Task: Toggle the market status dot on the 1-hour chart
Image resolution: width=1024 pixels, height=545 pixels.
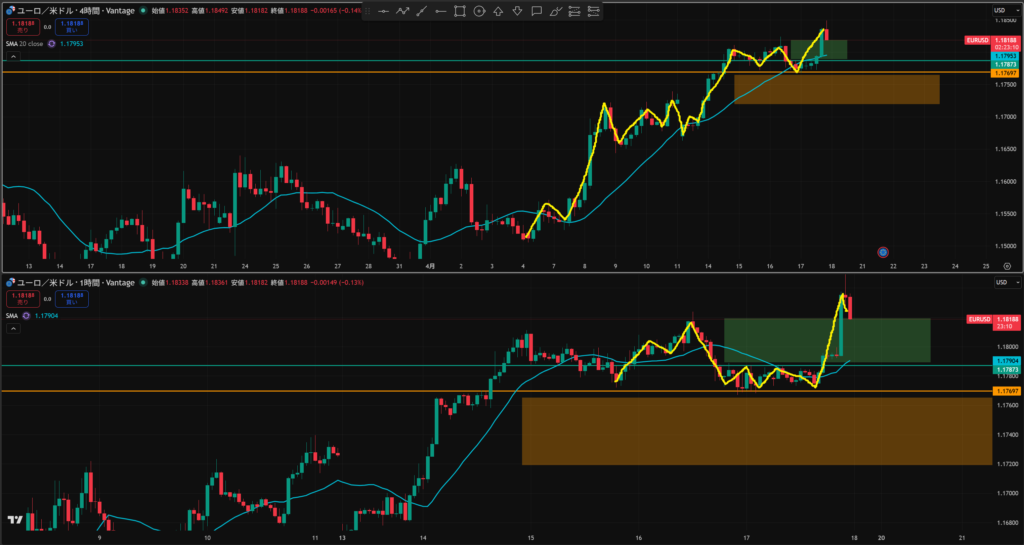Action: (x=143, y=283)
